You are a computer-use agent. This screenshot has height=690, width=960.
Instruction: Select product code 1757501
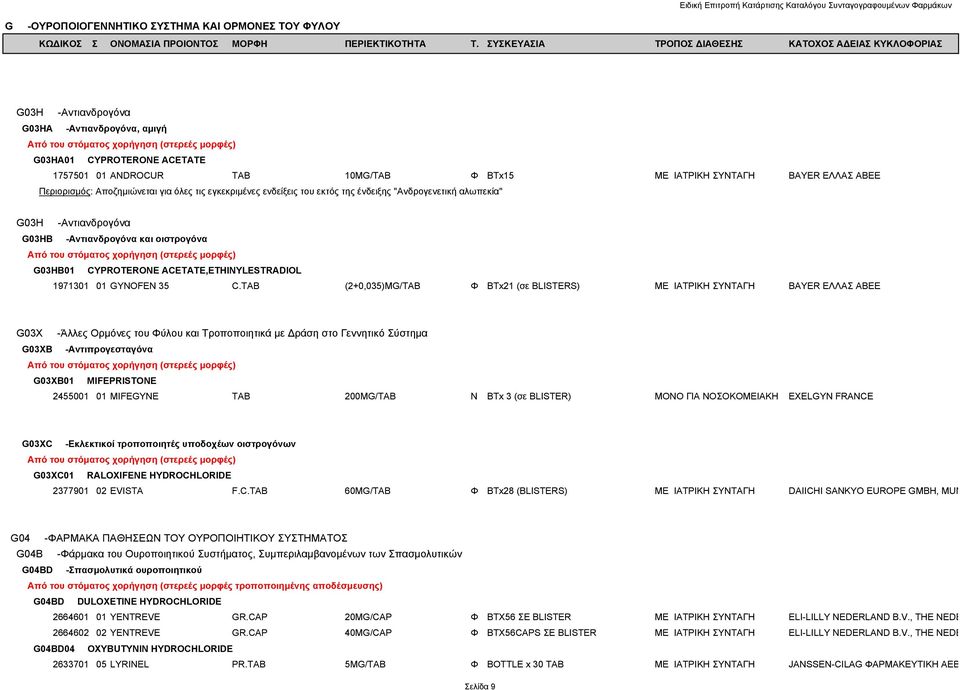70,176
